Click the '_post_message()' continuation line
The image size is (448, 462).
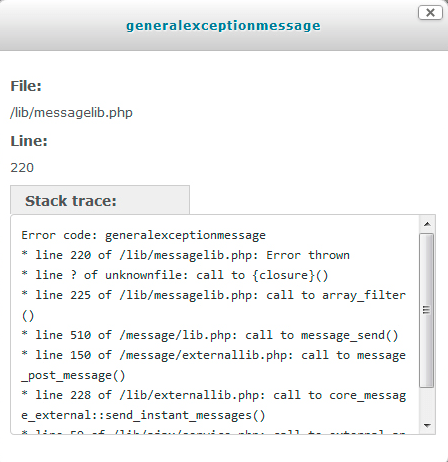click(73, 375)
